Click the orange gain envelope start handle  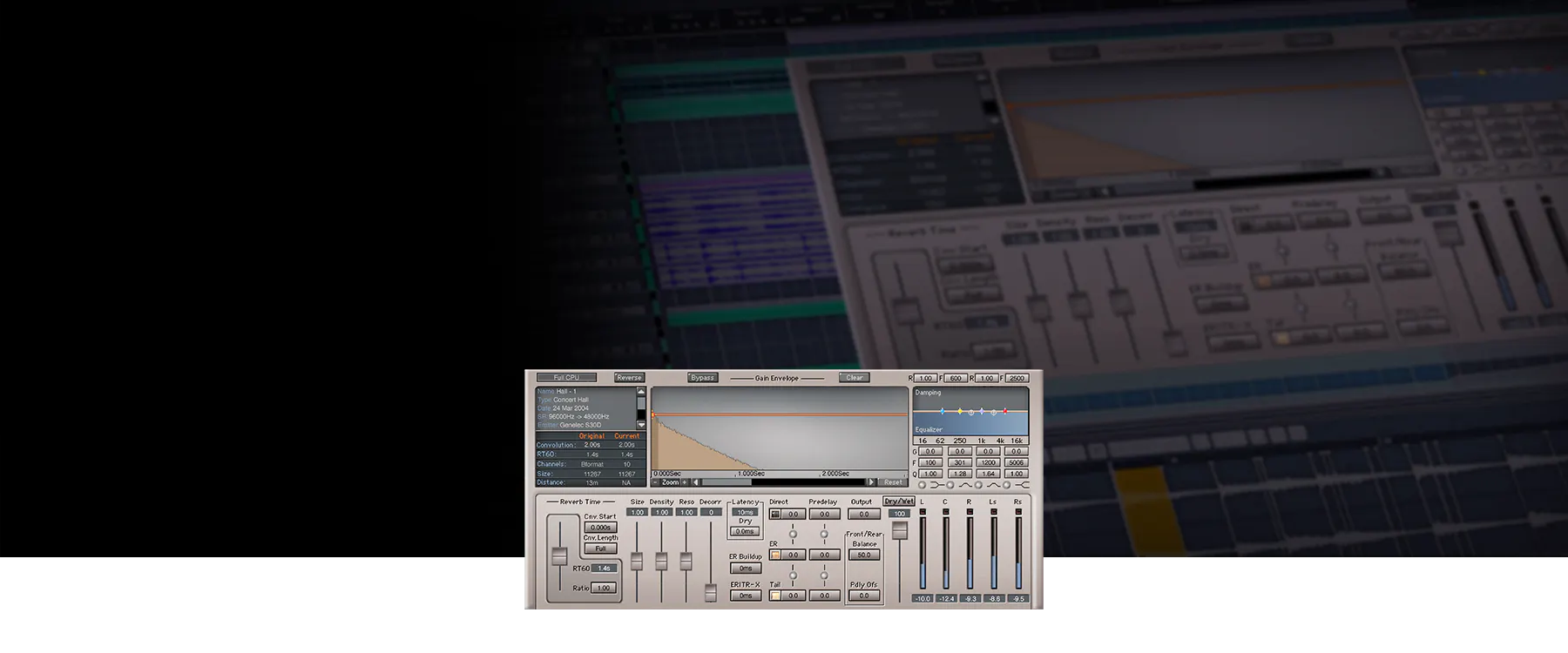pos(652,415)
